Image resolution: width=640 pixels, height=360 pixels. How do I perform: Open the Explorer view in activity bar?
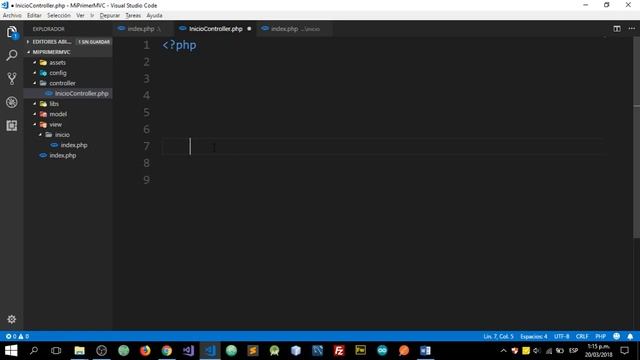coord(11,32)
